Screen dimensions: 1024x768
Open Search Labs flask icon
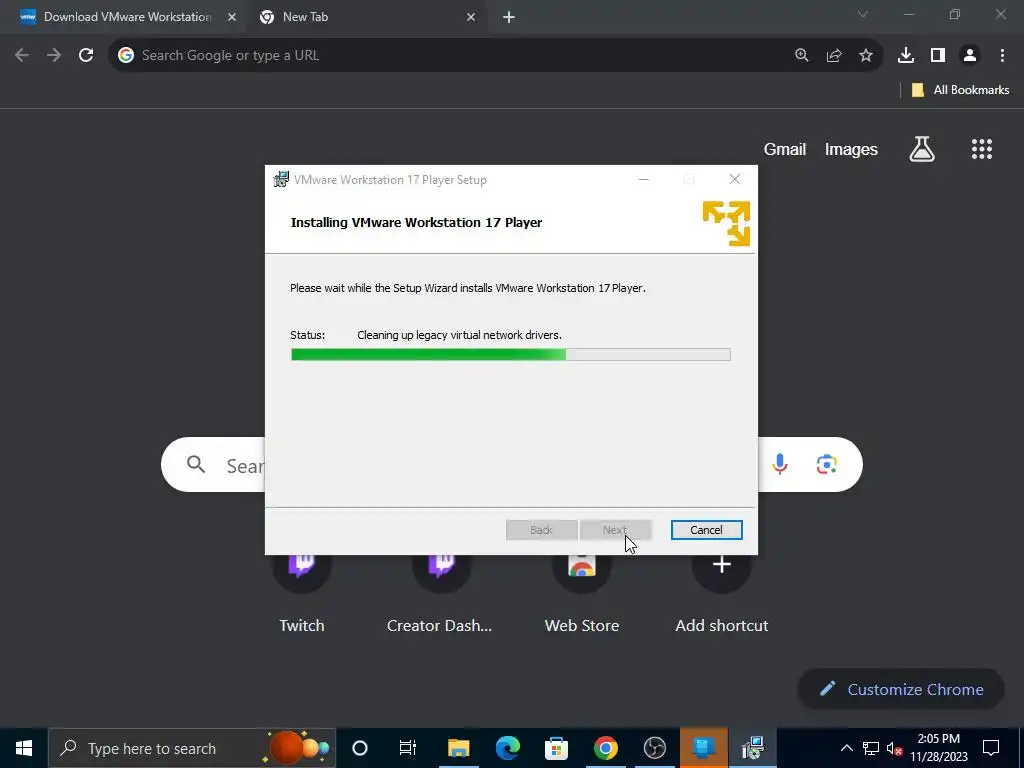coord(922,150)
